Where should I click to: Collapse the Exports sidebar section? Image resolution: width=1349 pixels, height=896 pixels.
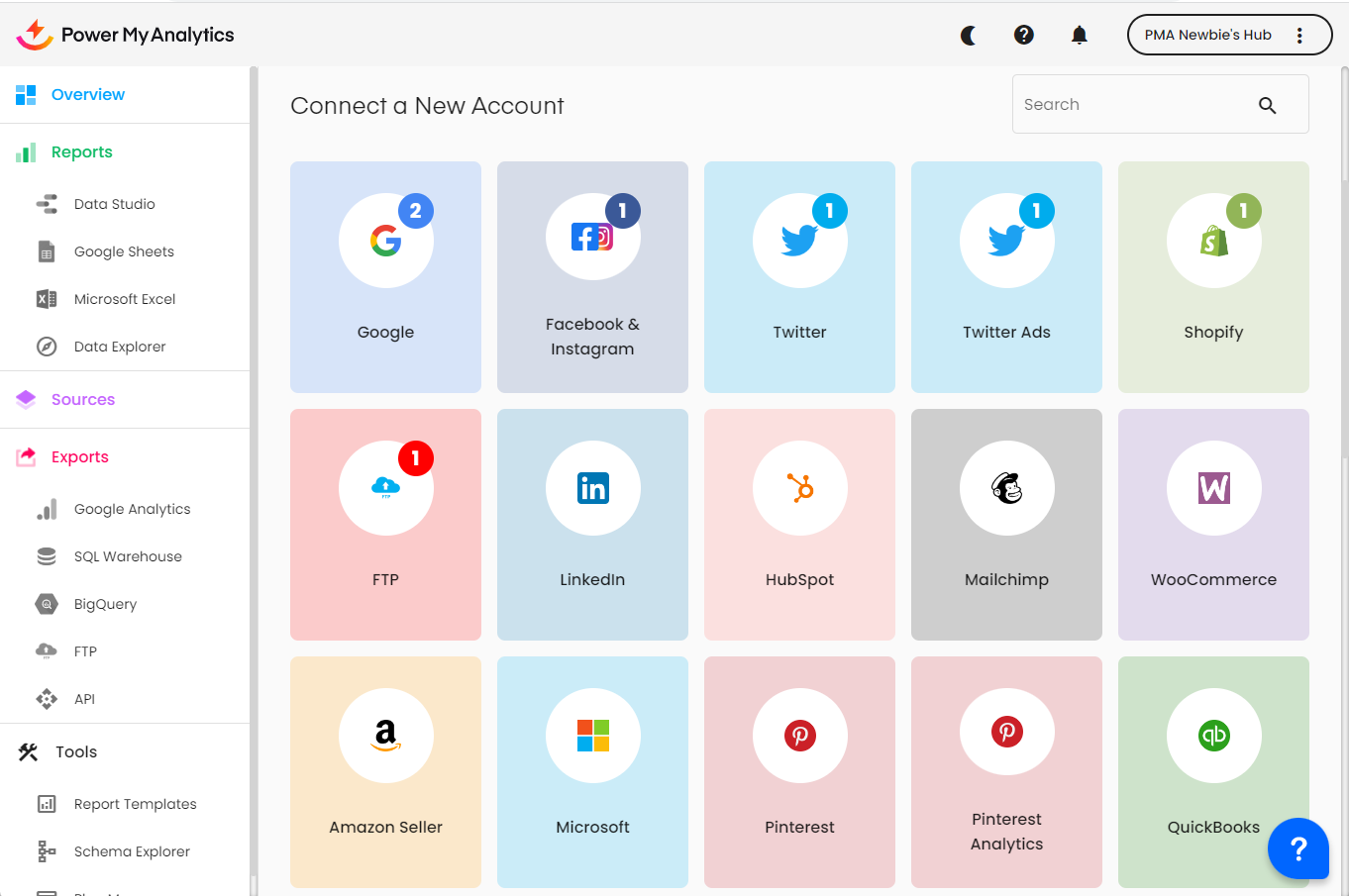click(80, 457)
